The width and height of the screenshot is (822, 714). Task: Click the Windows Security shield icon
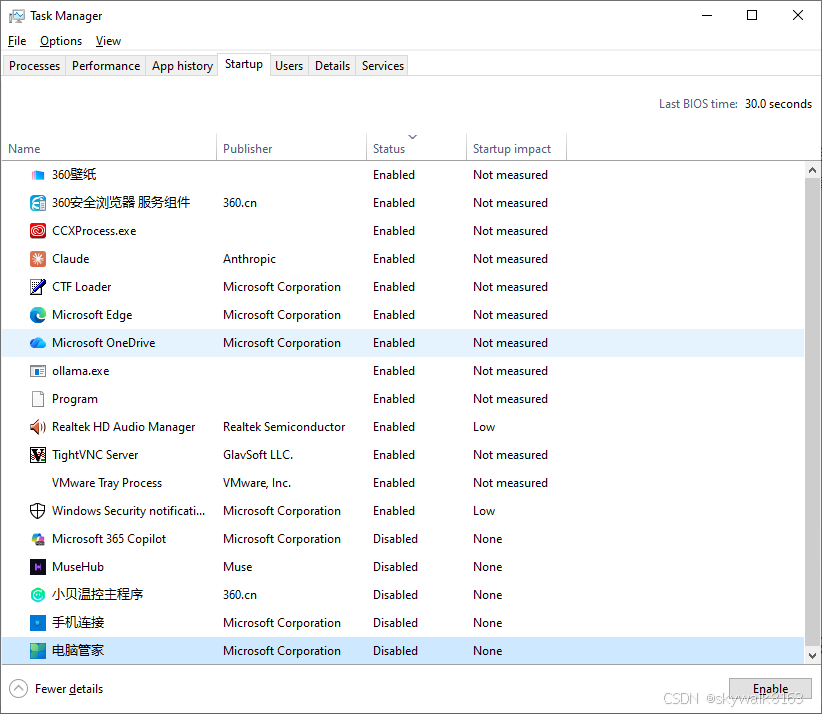(x=38, y=511)
